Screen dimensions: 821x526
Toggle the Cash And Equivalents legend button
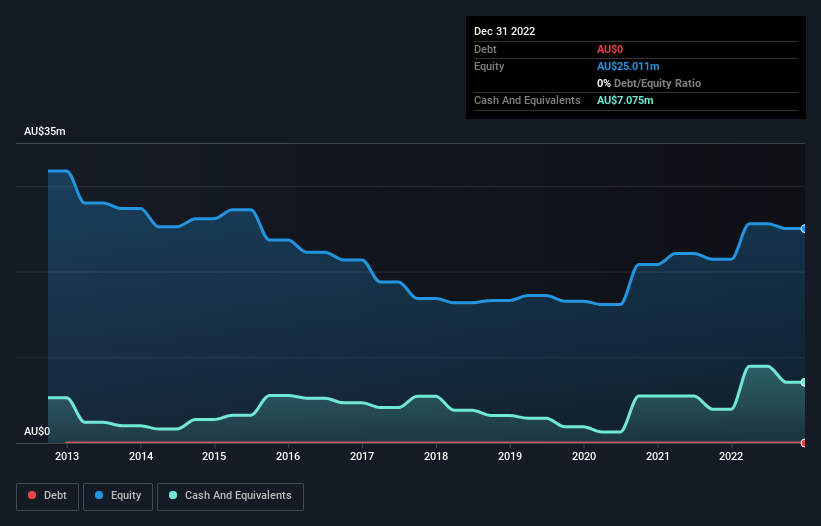tap(230, 496)
